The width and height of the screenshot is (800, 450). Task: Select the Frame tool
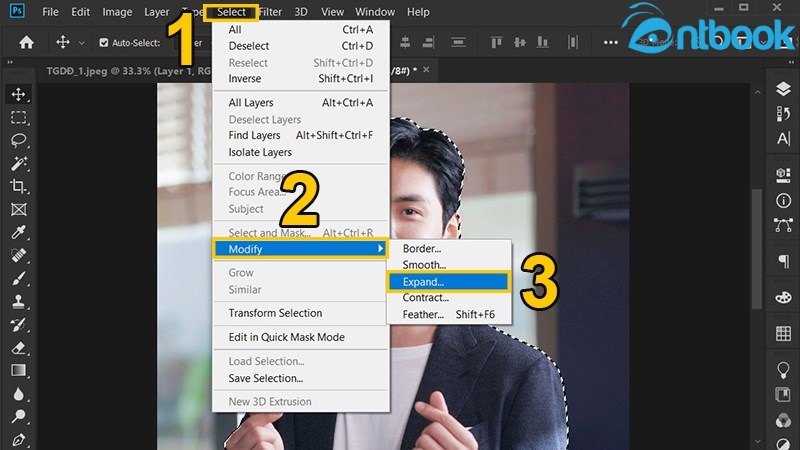19,209
